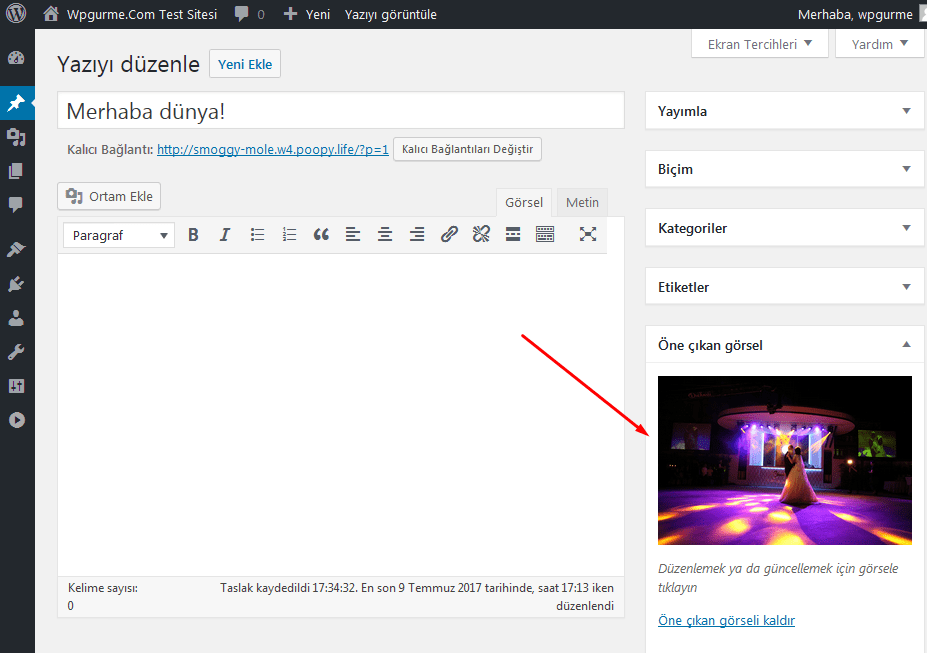The image size is (927, 653).
Task: Click the Ortam Ekle button
Action: 109,196
